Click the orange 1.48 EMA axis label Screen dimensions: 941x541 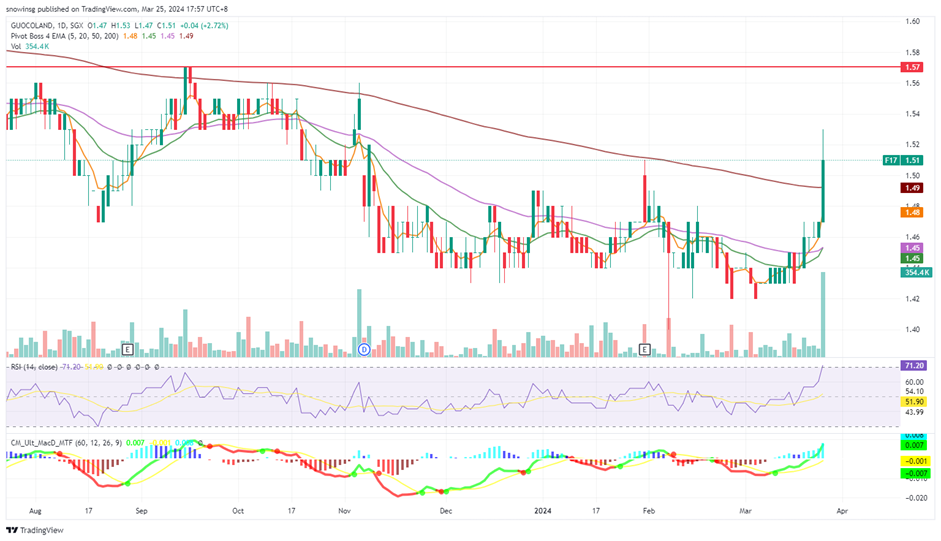pos(912,212)
